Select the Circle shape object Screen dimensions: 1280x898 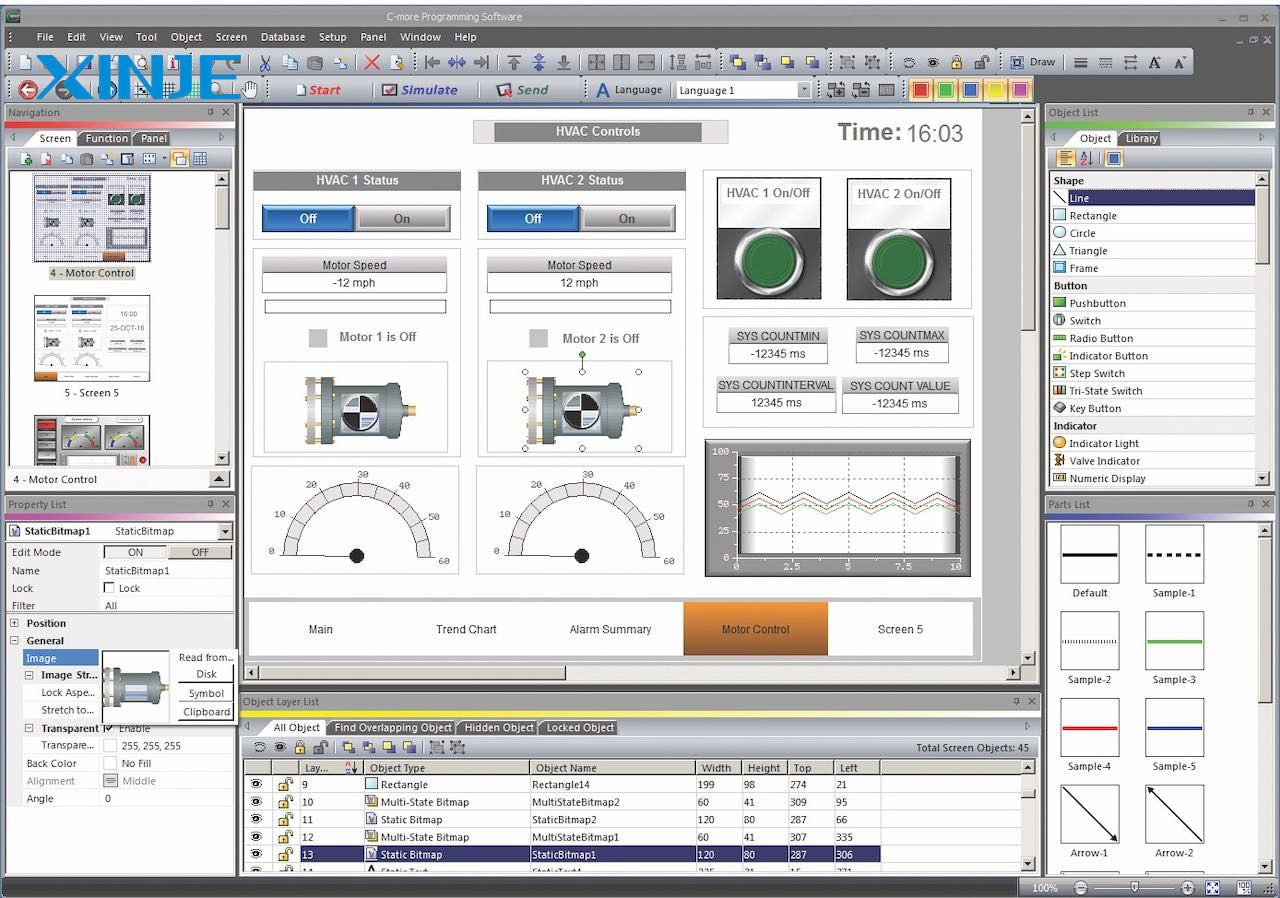click(1153, 233)
